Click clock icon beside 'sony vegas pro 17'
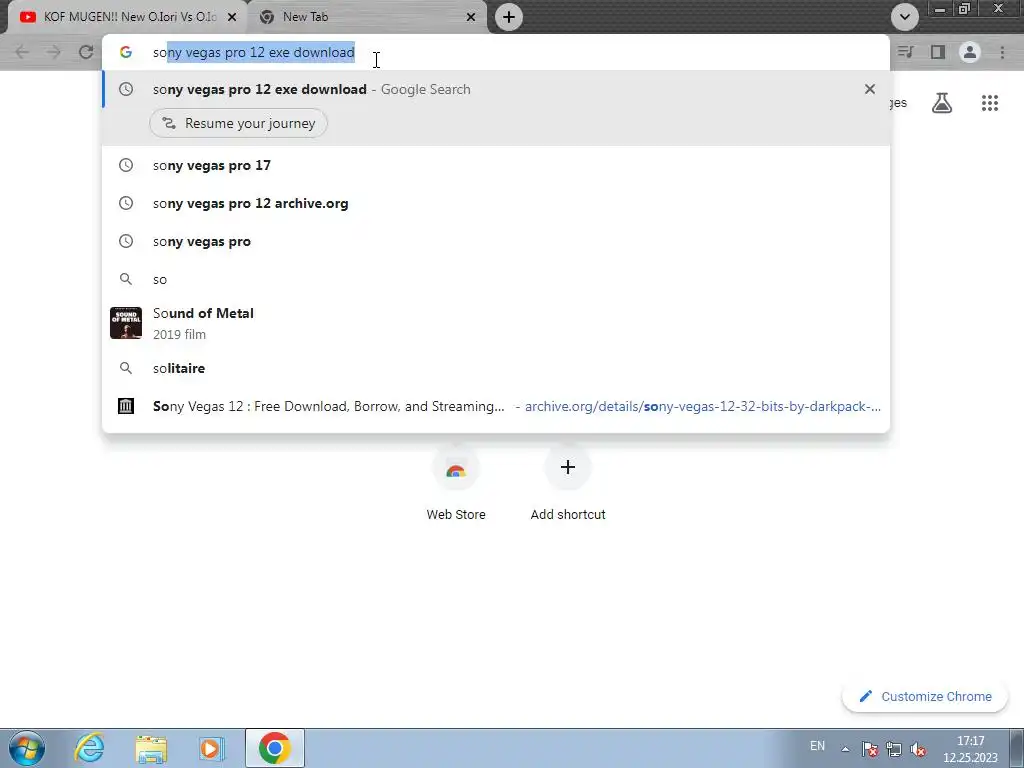This screenshot has height=768, width=1024. [126, 165]
